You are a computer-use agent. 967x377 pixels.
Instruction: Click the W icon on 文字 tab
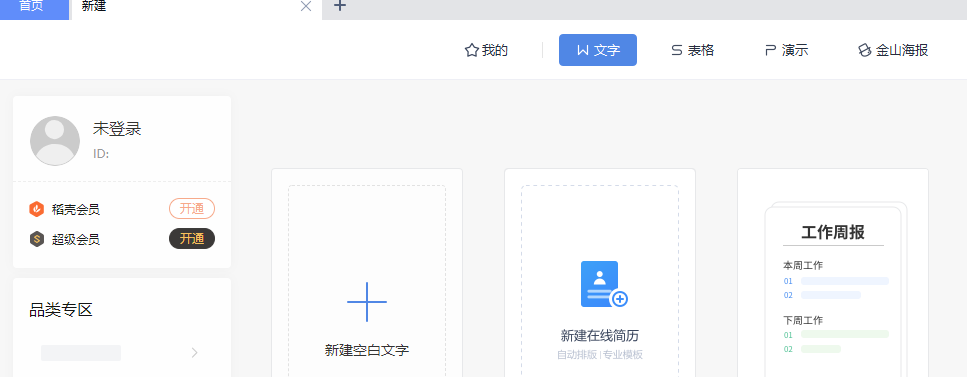coord(583,50)
